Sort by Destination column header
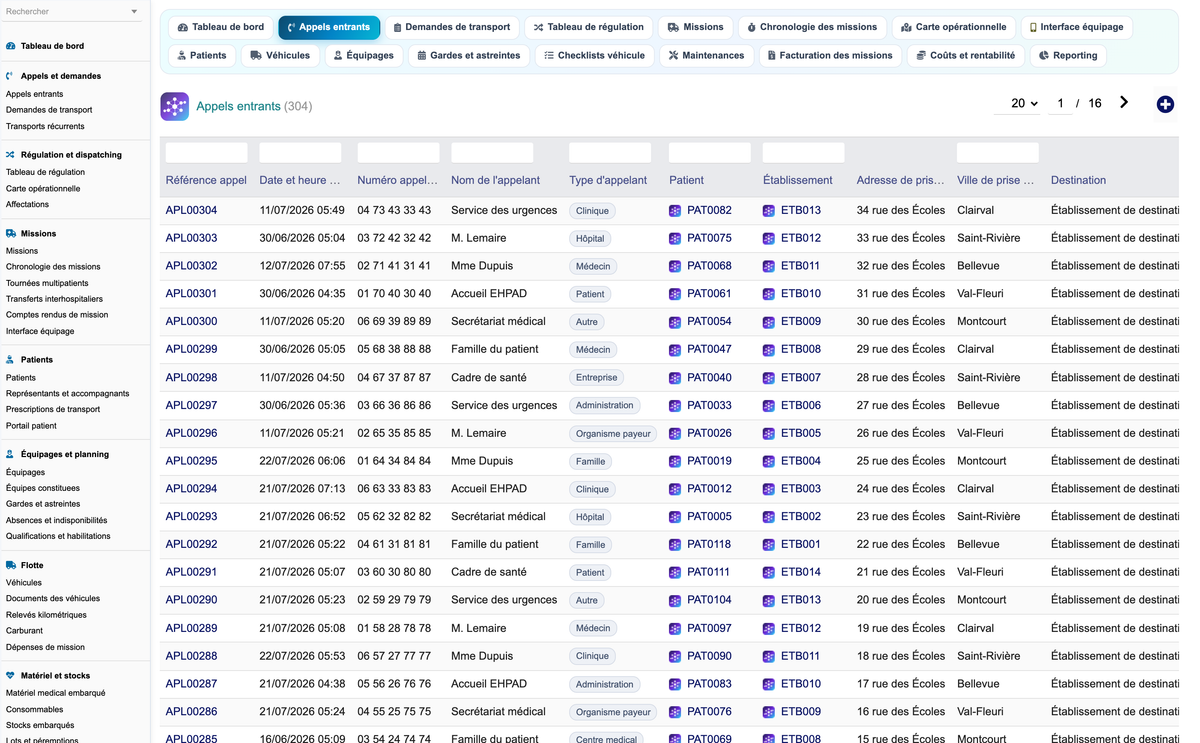The image size is (1200, 743). [x=1078, y=180]
